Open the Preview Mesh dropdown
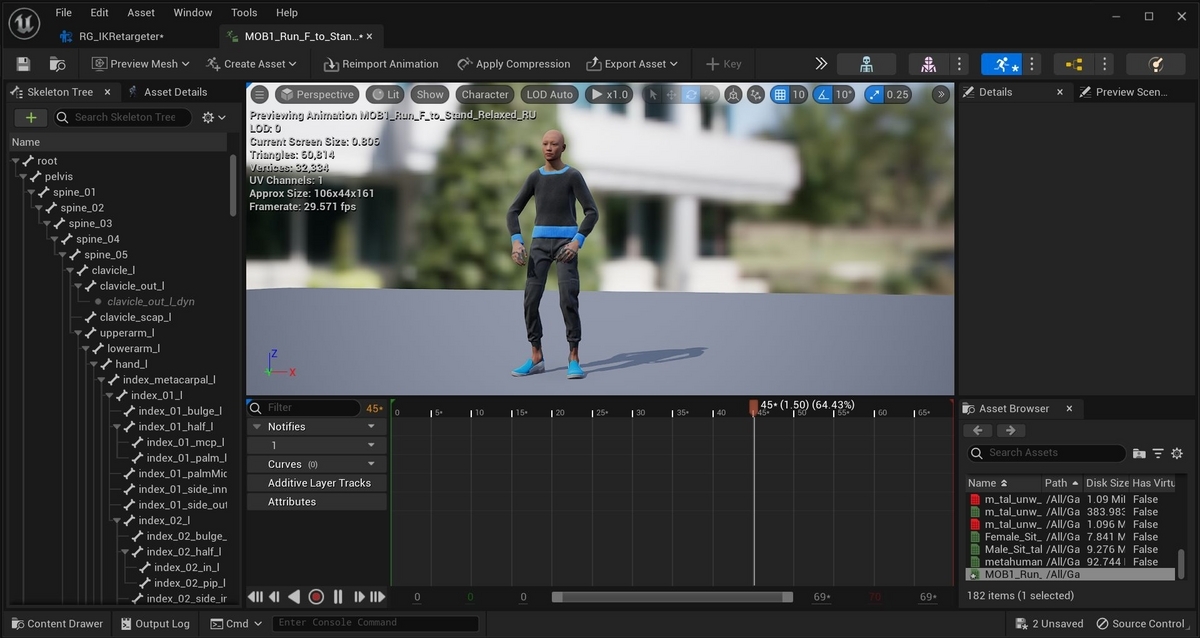Image resolution: width=1200 pixels, height=638 pixels. point(141,64)
